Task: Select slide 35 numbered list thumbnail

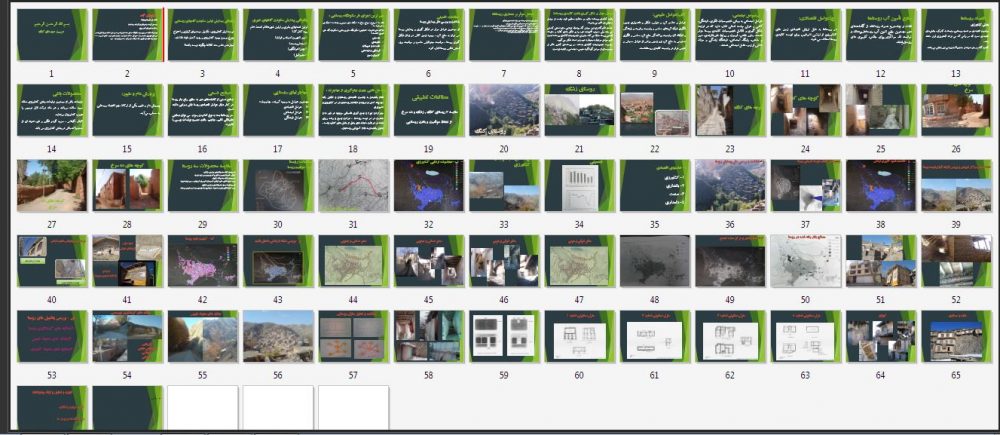Action: click(655, 186)
